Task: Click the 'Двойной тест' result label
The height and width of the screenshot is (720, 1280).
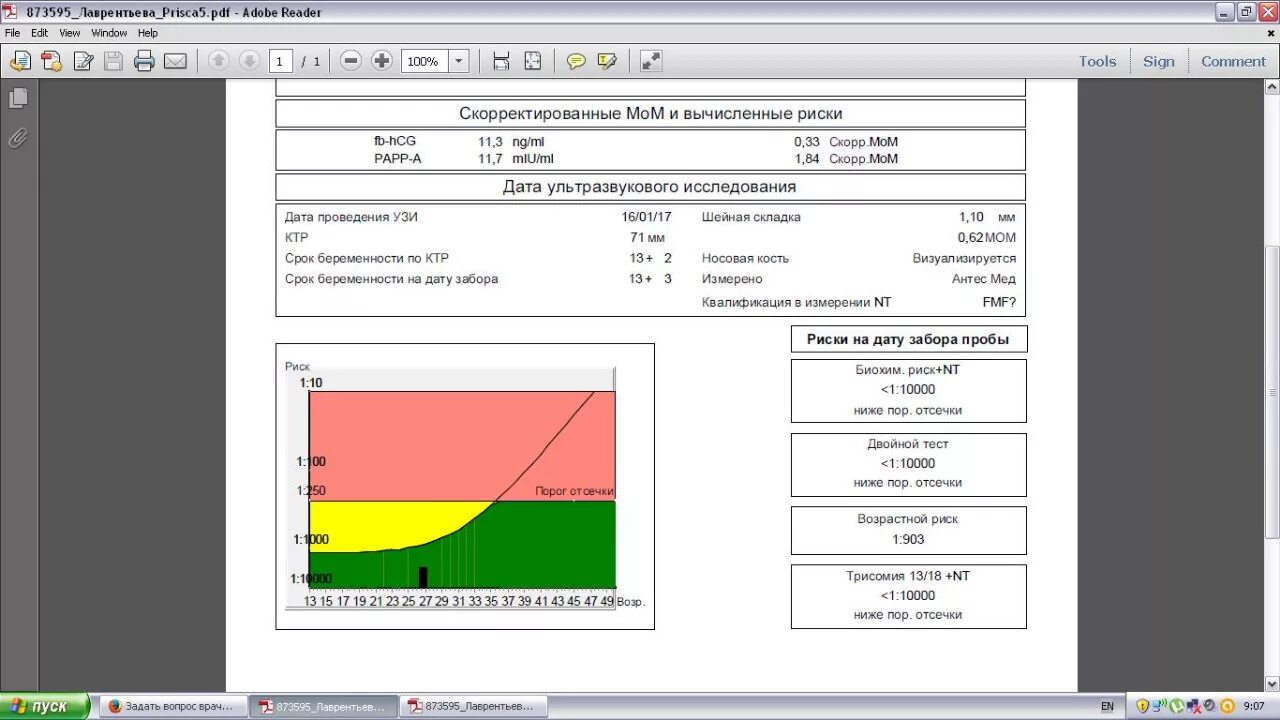Action: tap(908, 443)
